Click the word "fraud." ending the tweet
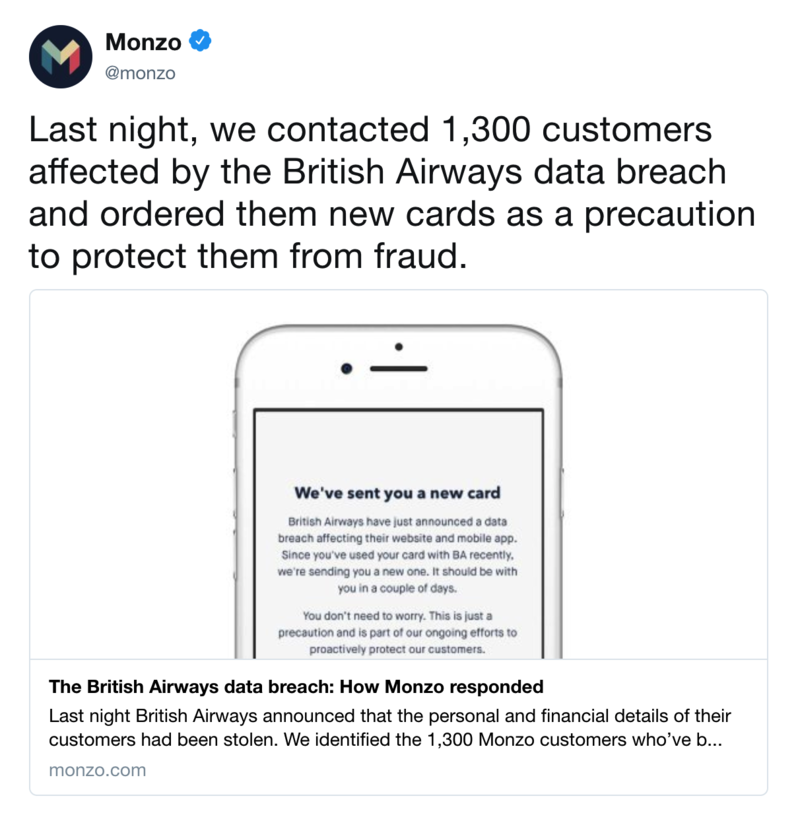The width and height of the screenshot is (800, 821). tap(420, 256)
